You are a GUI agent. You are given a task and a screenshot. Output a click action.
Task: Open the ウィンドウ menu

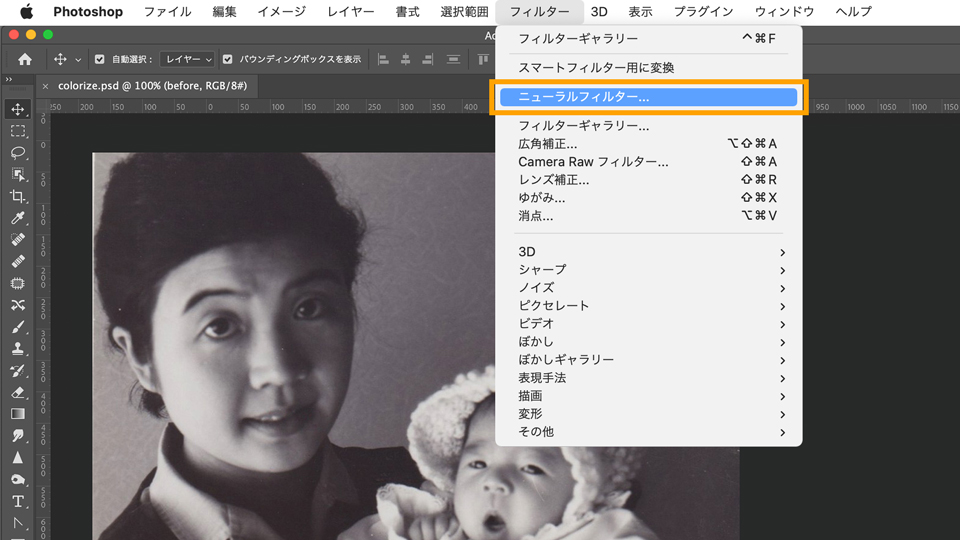click(784, 12)
